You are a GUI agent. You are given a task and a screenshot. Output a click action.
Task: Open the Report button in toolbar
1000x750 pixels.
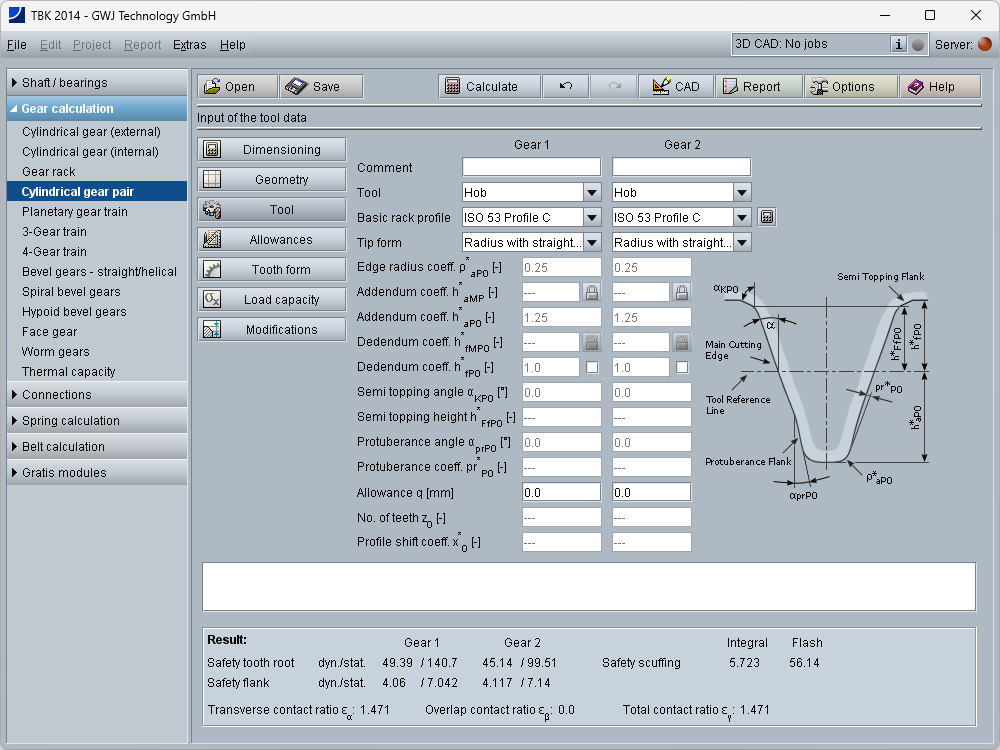(759, 87)
